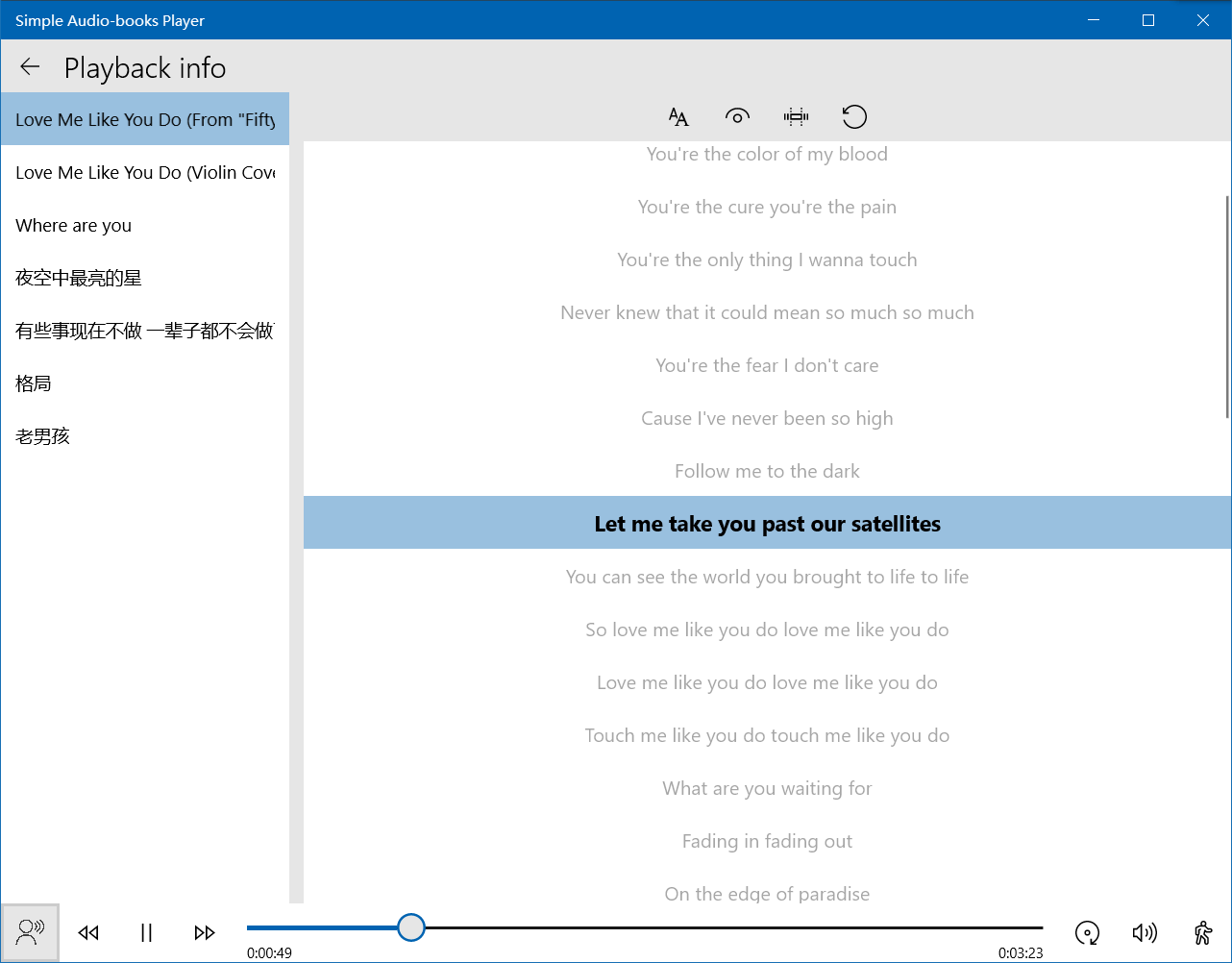This screenshot has width=1232, height=963.
Task: Select the track "有些事现在不做 一辈子都不会做"
Action: (x=145, y=331)
